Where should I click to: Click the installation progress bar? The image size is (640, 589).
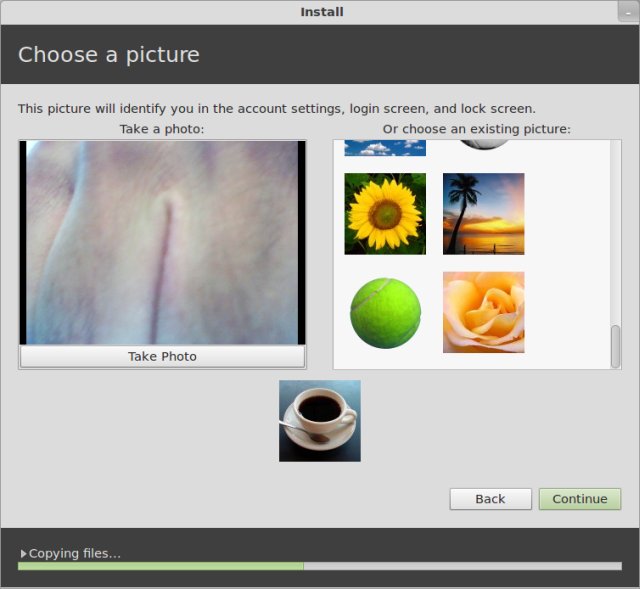320,566
